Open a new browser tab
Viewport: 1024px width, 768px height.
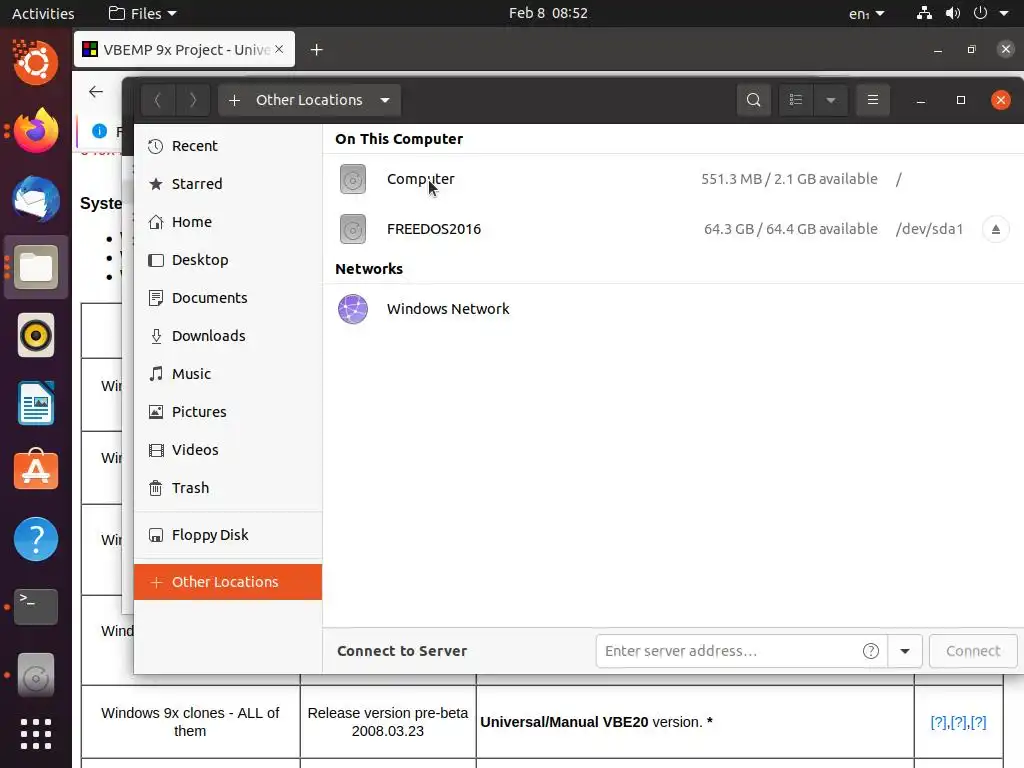coord(317,50)
